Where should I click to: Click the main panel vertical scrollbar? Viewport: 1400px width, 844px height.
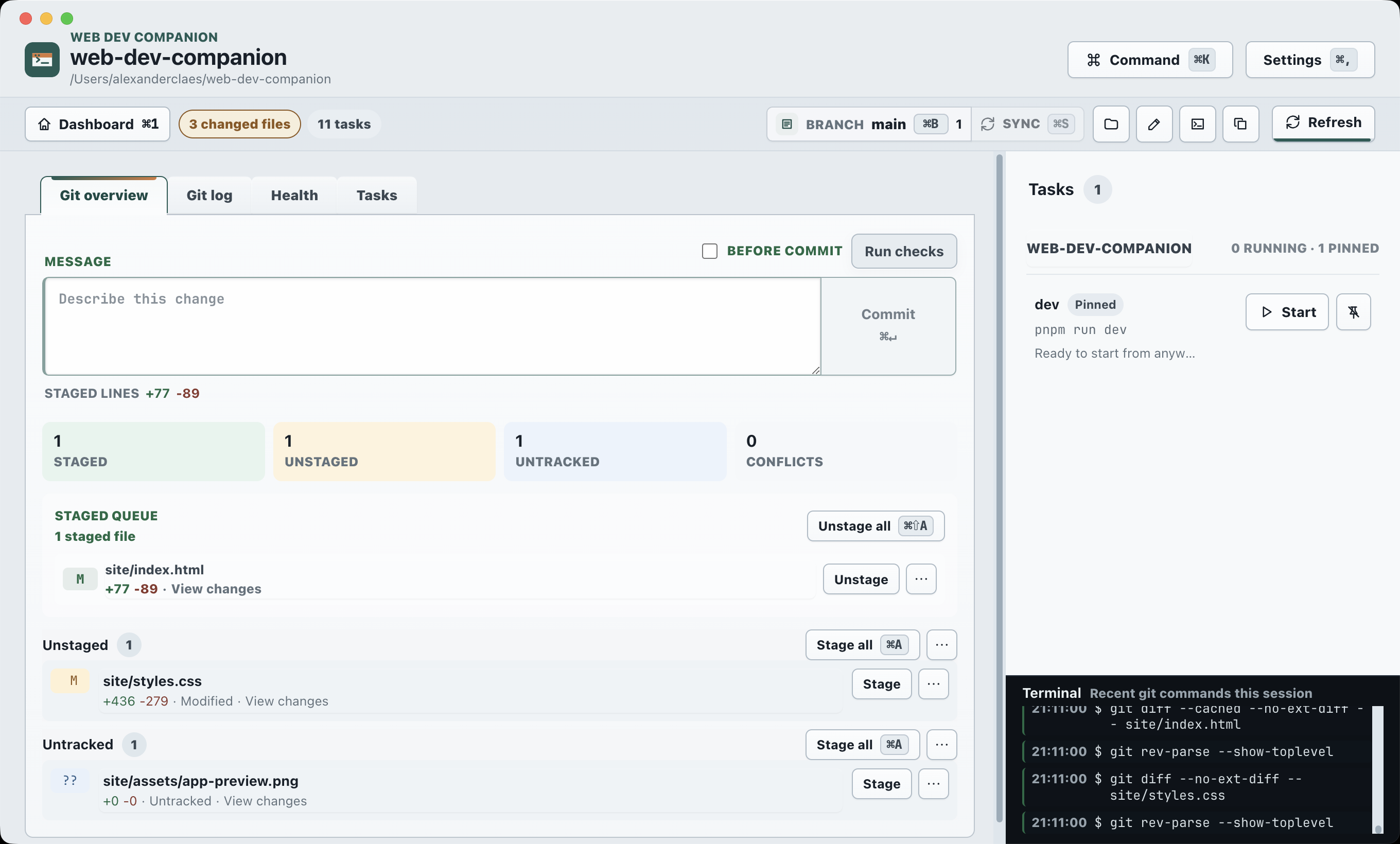pos(1000,488)
